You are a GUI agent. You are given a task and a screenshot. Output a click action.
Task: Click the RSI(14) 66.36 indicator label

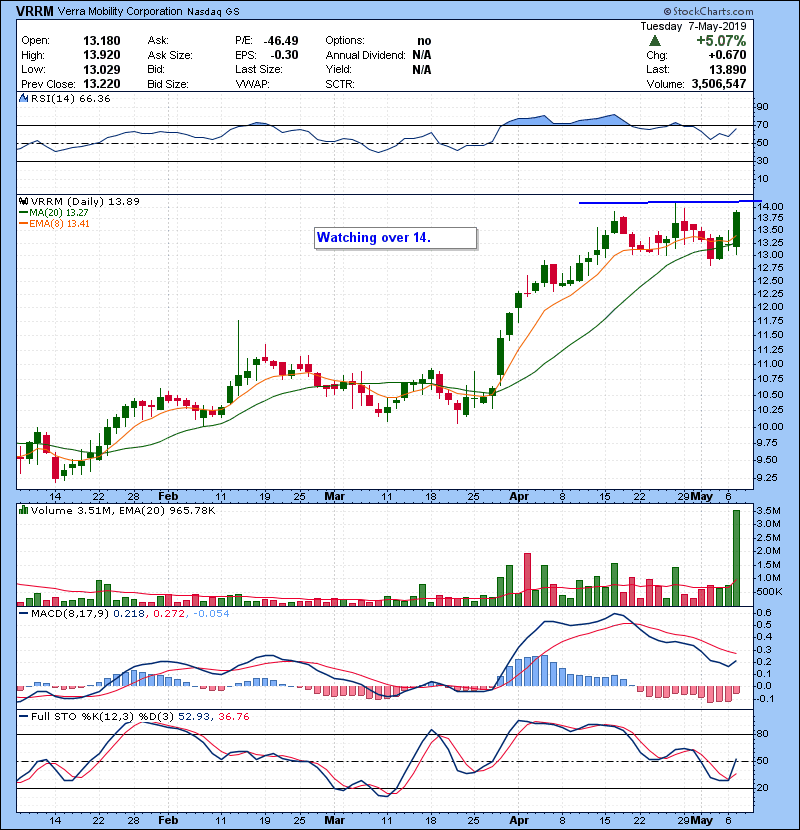(x=70, y=98)
